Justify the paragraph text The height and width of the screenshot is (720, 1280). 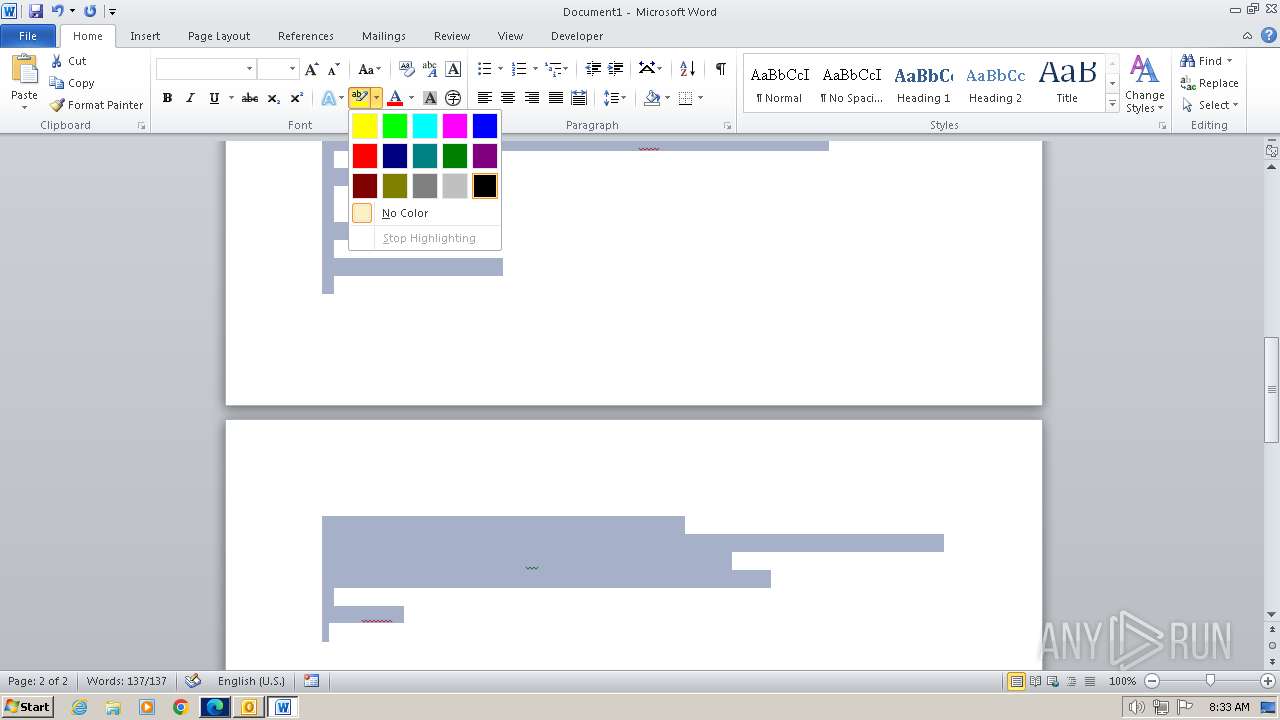coord(555,98)
